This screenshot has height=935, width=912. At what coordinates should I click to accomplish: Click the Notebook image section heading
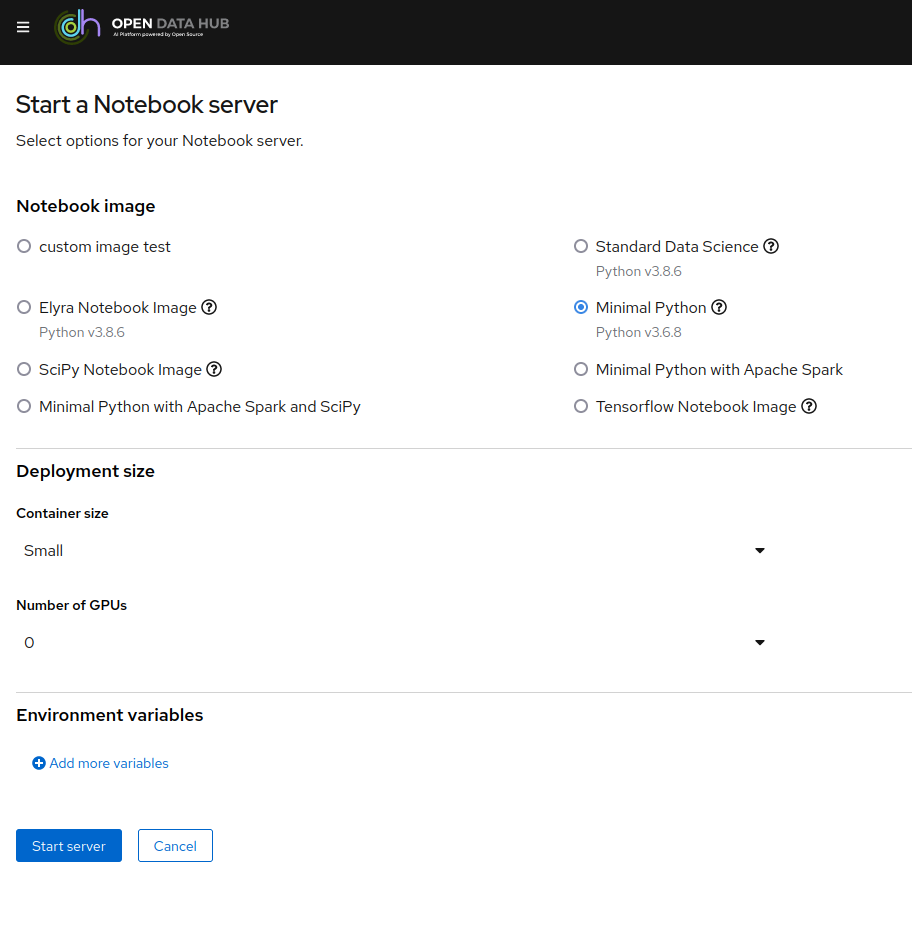click(x=86, y=206)
